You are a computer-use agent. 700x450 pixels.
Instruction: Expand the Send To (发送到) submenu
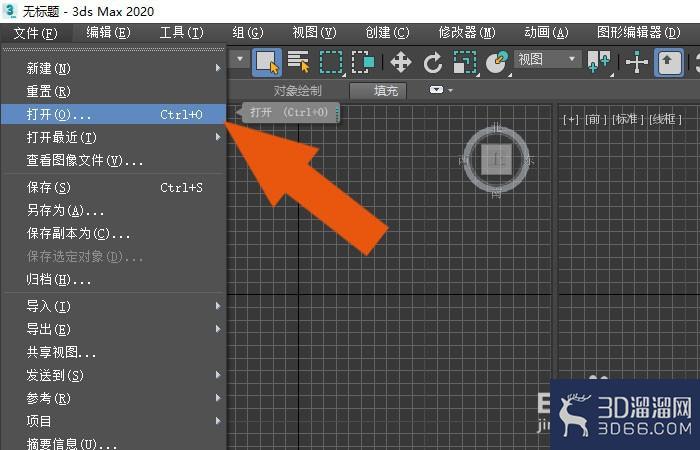coord(113,375)
